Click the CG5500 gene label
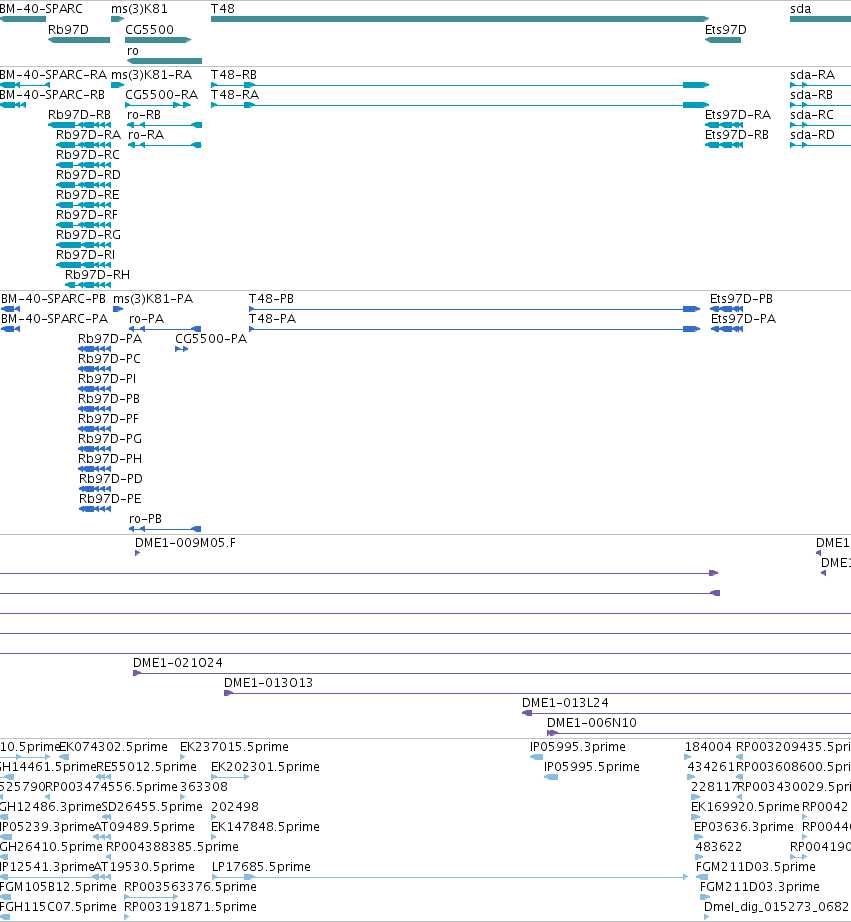Screen dimensions: 851x922 (x=149, y=30)
